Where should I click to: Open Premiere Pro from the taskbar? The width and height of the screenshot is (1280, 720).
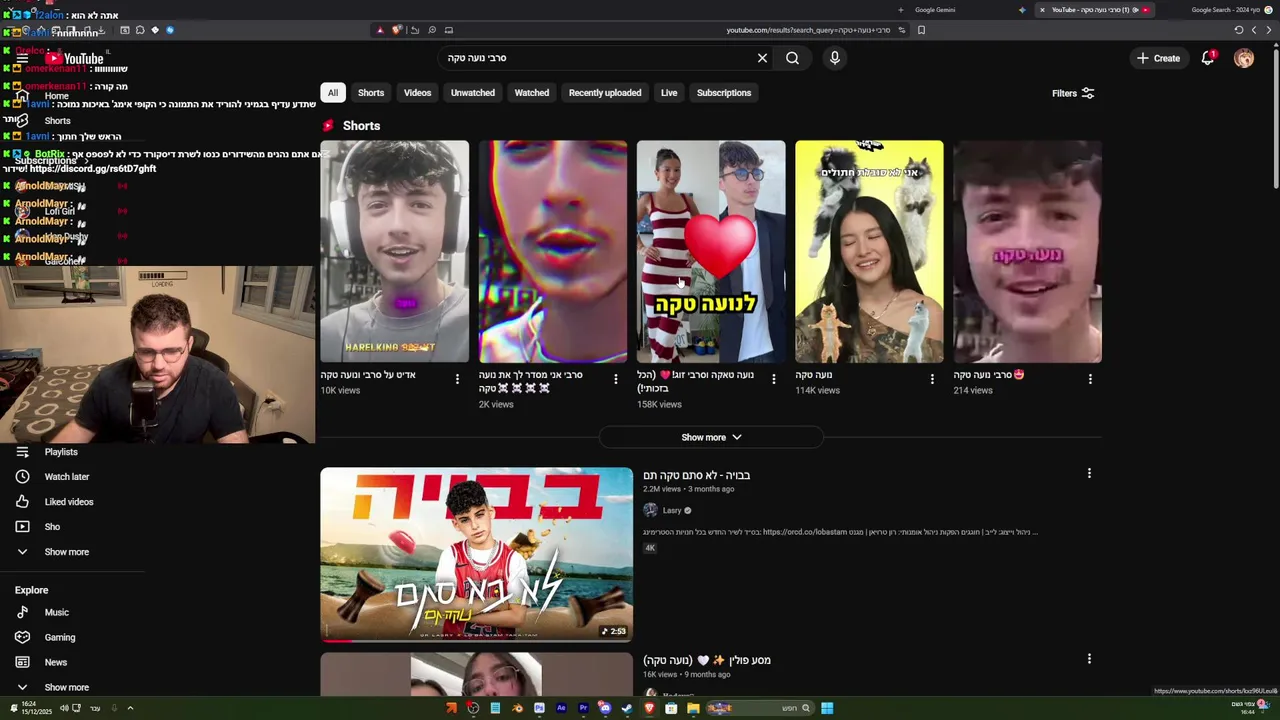point(583,708)
